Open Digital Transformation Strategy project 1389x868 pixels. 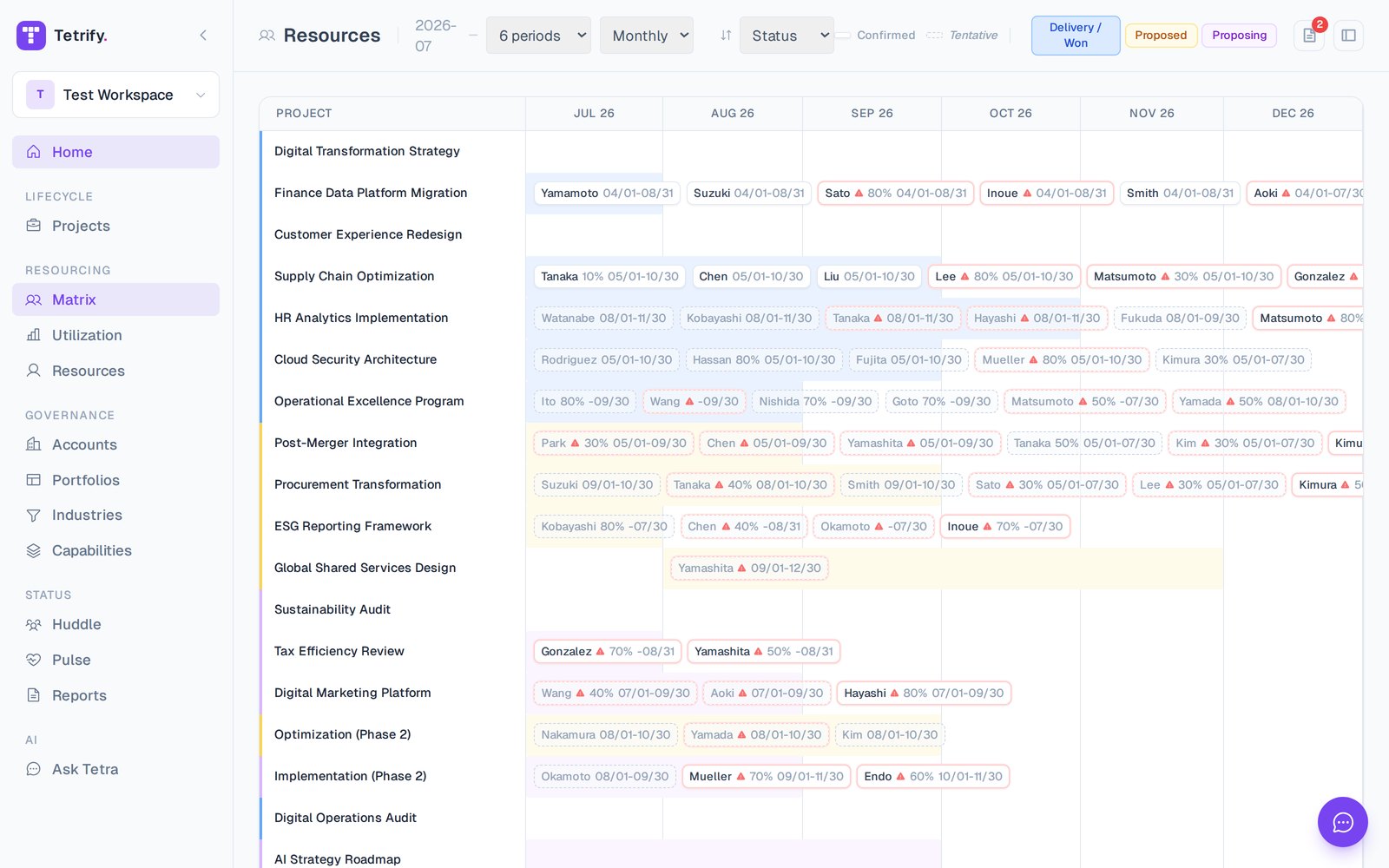pos(367,151)
